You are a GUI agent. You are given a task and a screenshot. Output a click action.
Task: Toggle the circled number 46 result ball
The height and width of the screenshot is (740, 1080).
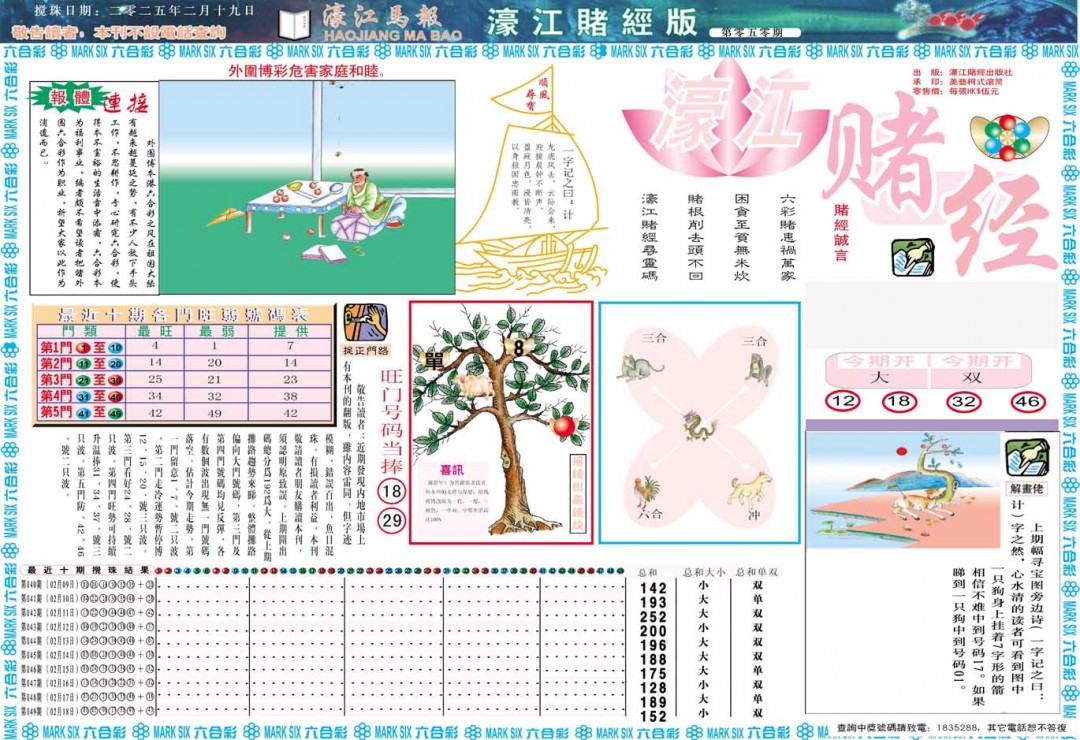(x=1028, y=401)
